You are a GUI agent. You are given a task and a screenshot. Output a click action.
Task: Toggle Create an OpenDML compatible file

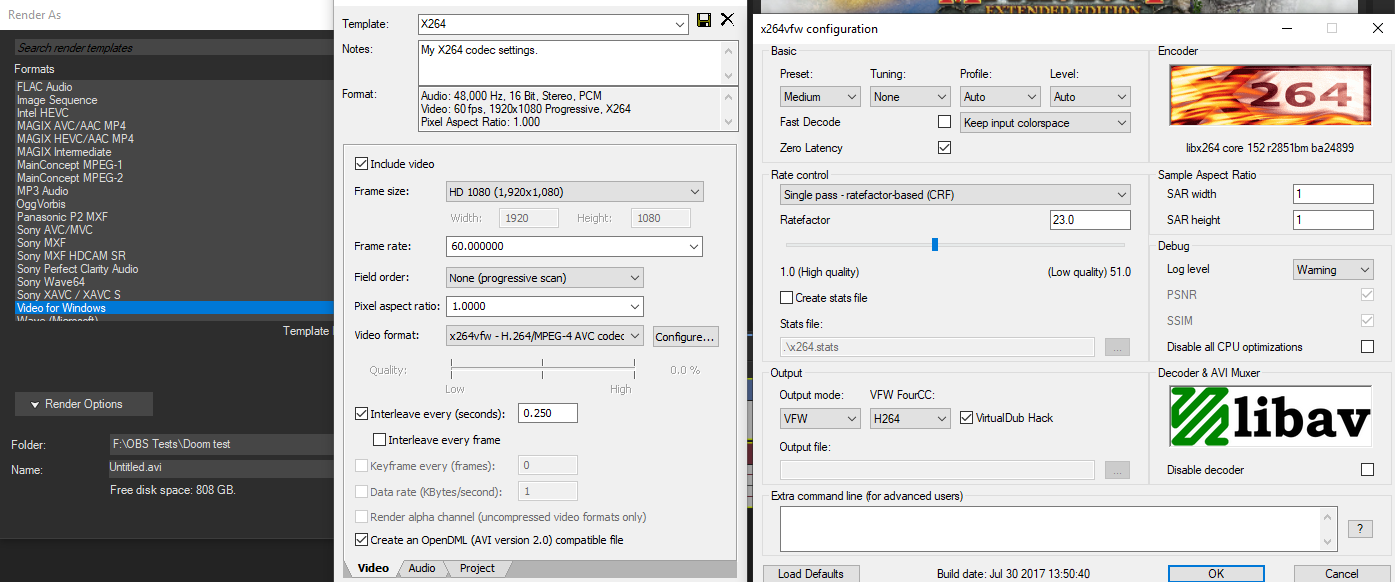(362, 540)
